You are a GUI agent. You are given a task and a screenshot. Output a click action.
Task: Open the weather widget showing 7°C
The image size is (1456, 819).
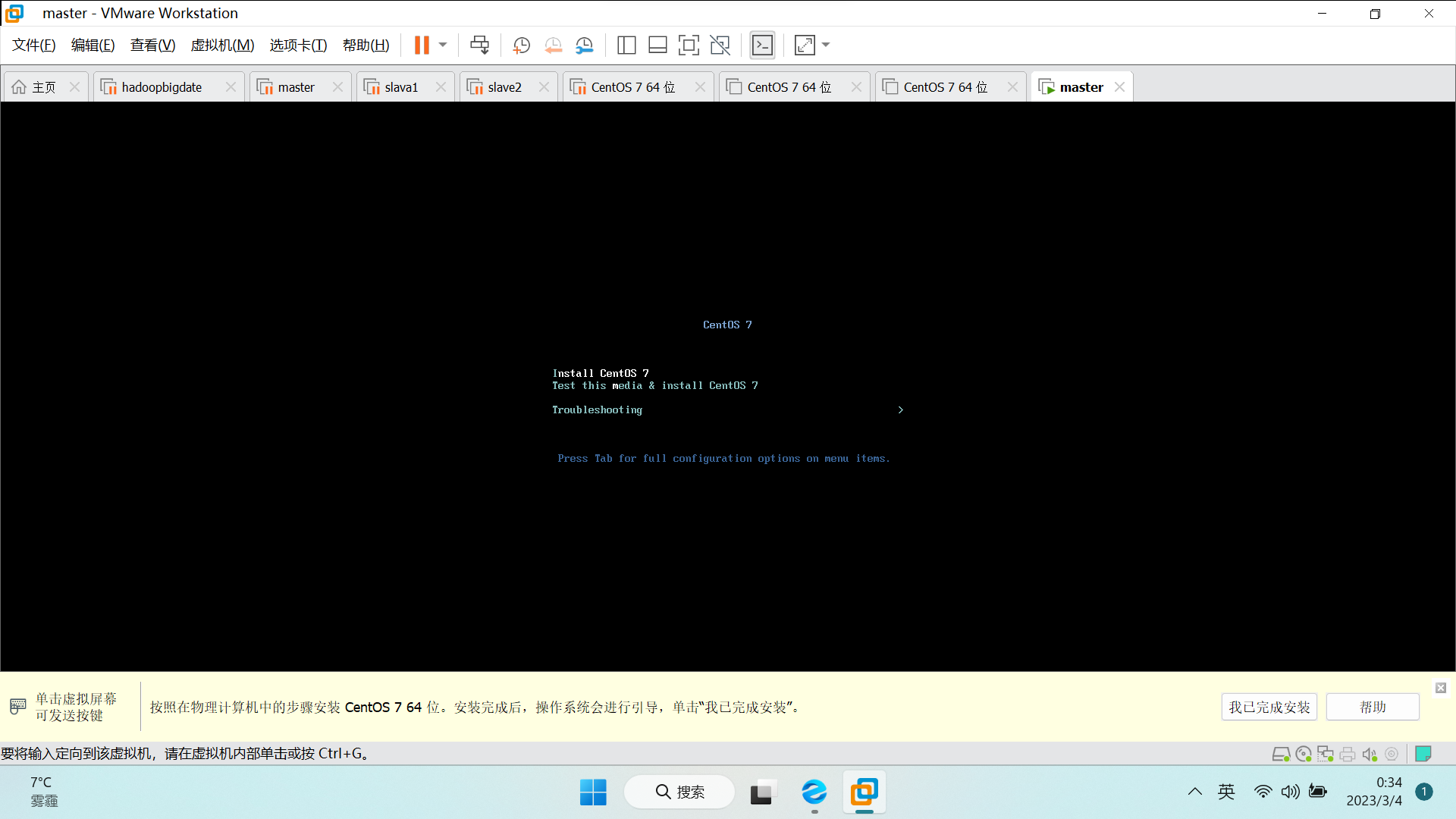[44, 792]
